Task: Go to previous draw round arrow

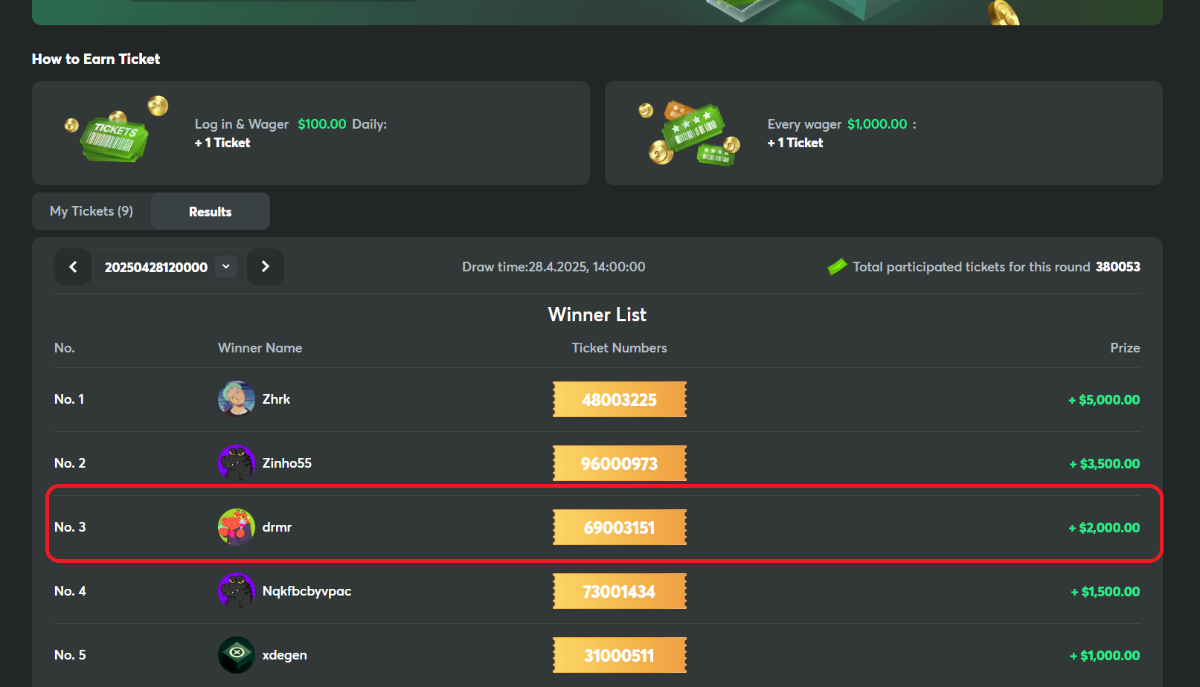Action: tap(73, 267)
